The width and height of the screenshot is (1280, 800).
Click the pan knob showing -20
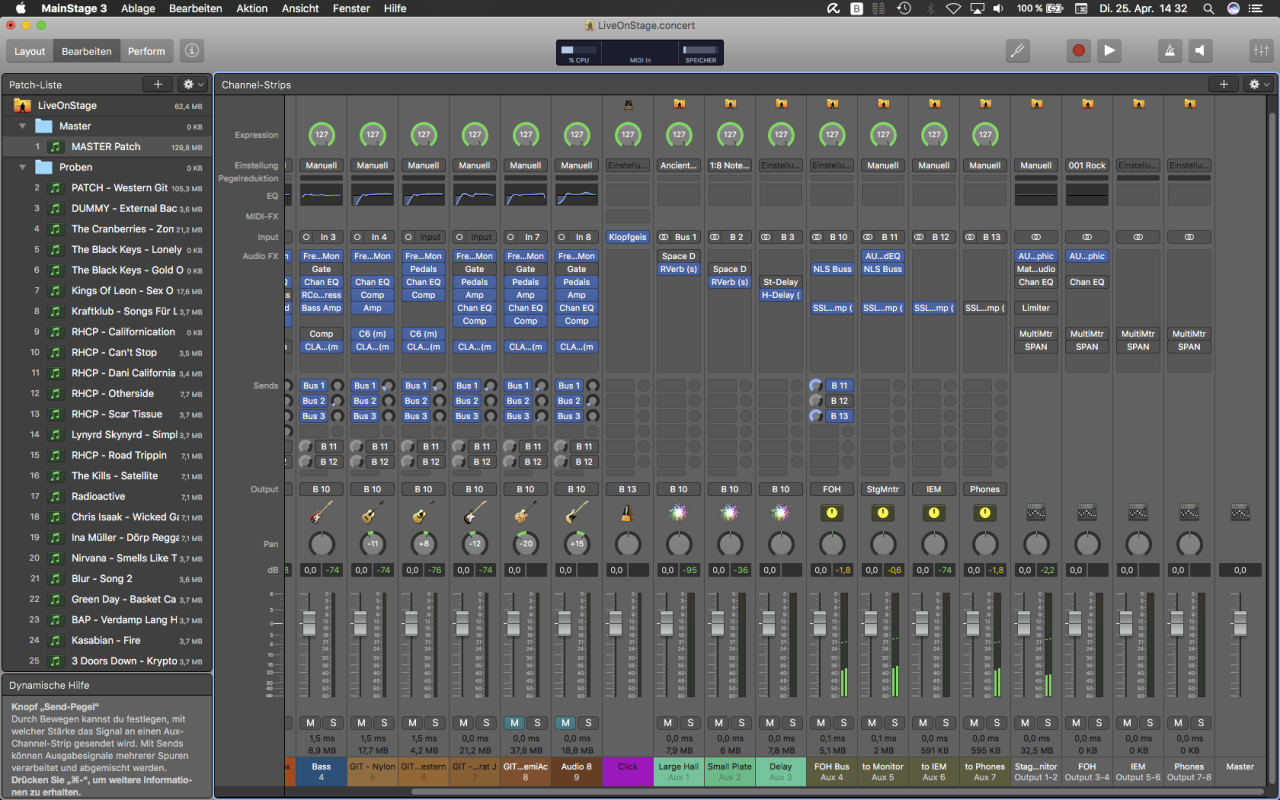pos(525,544)
